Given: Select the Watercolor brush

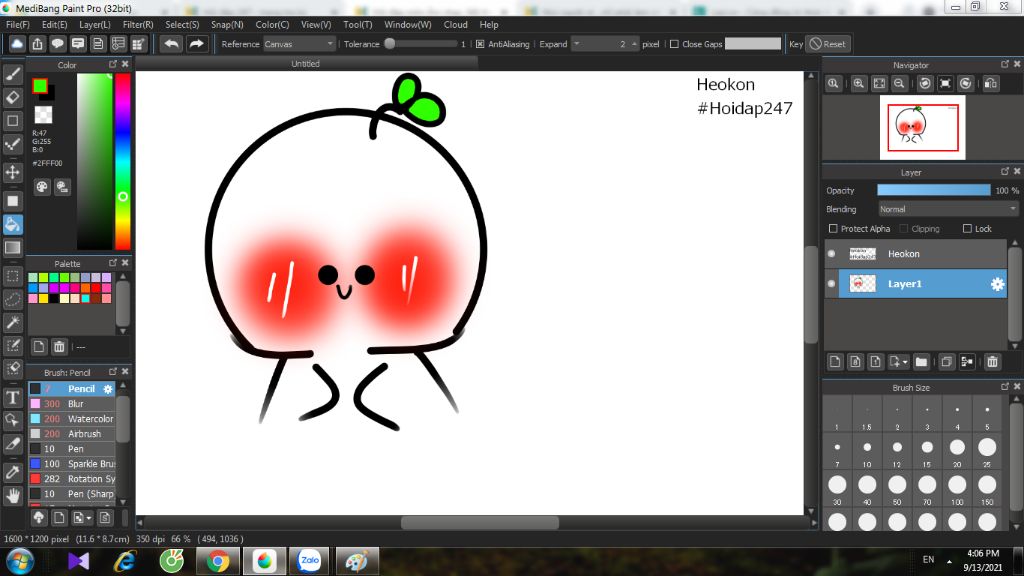Looking at the screenshot, I should [72, 419].
